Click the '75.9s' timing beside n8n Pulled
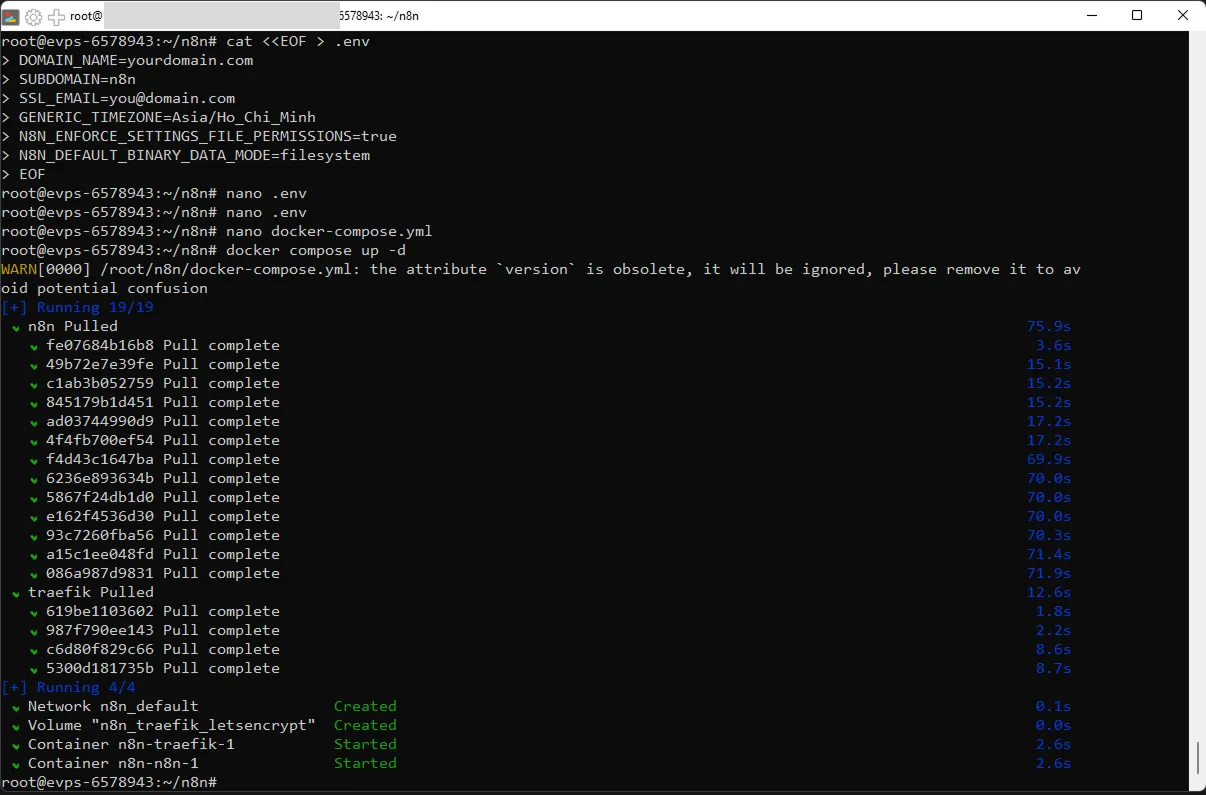 point(1047,326)
